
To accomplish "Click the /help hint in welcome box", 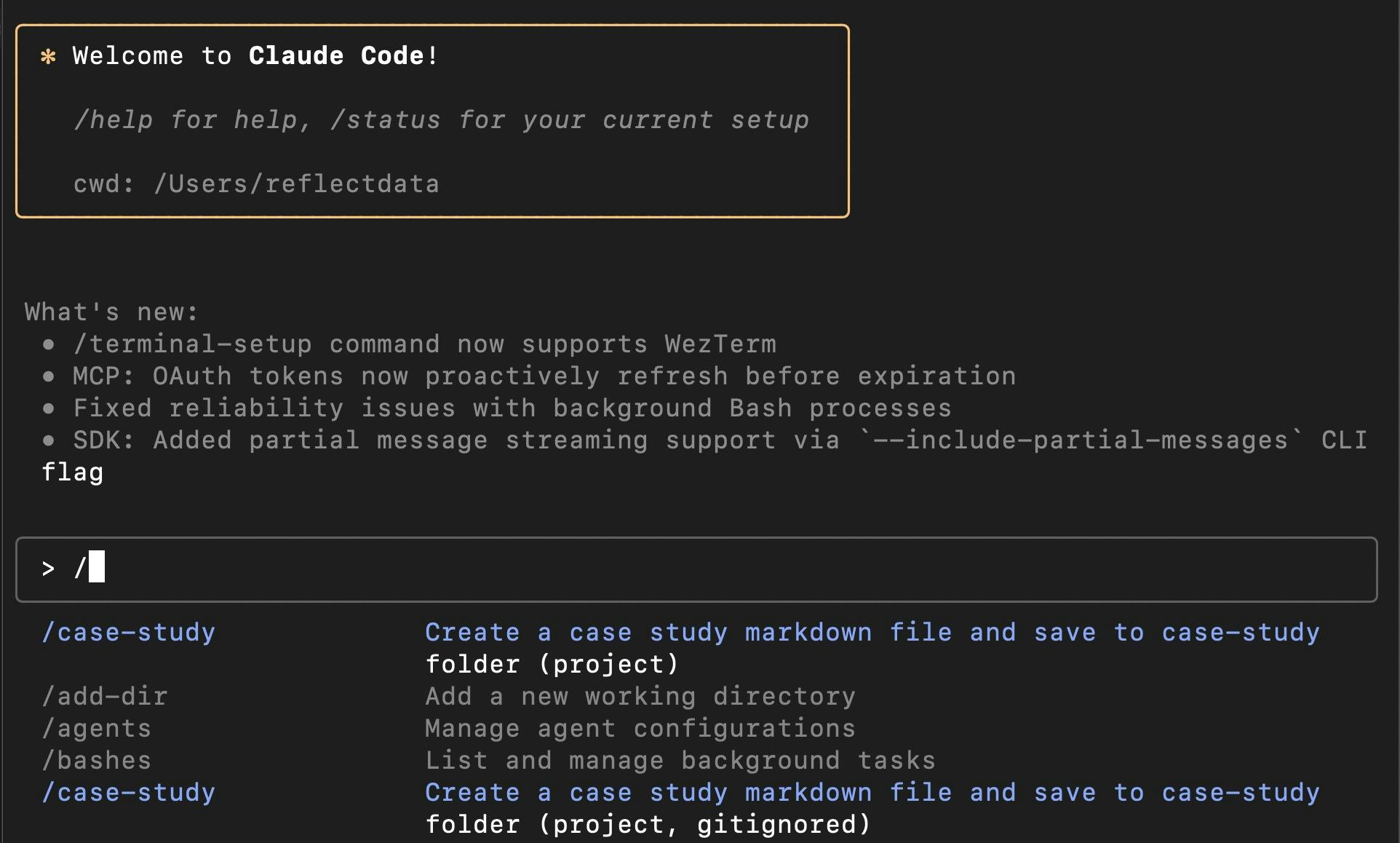I will (x=113, y=120).
